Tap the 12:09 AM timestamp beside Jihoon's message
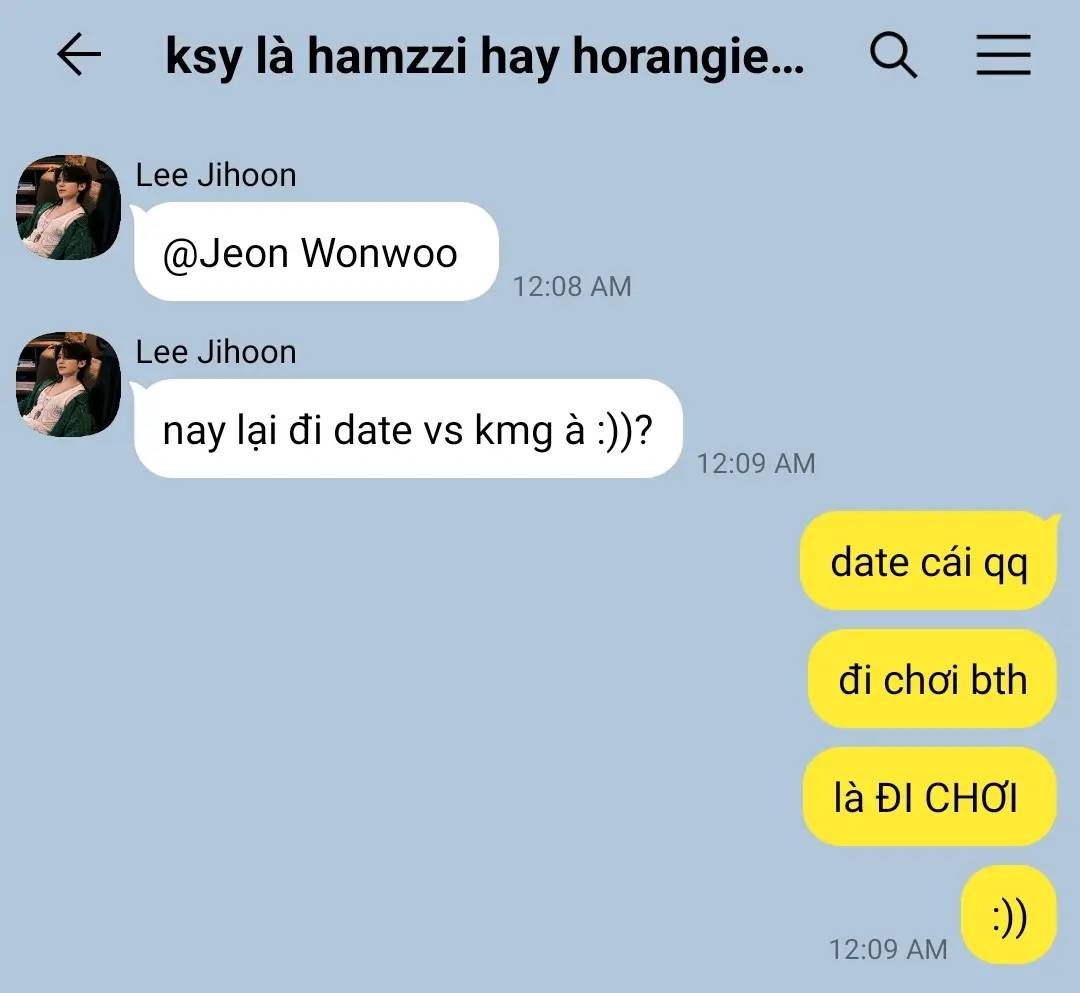The width and height of the screenshot is (1080, 993). coord(756,463)
